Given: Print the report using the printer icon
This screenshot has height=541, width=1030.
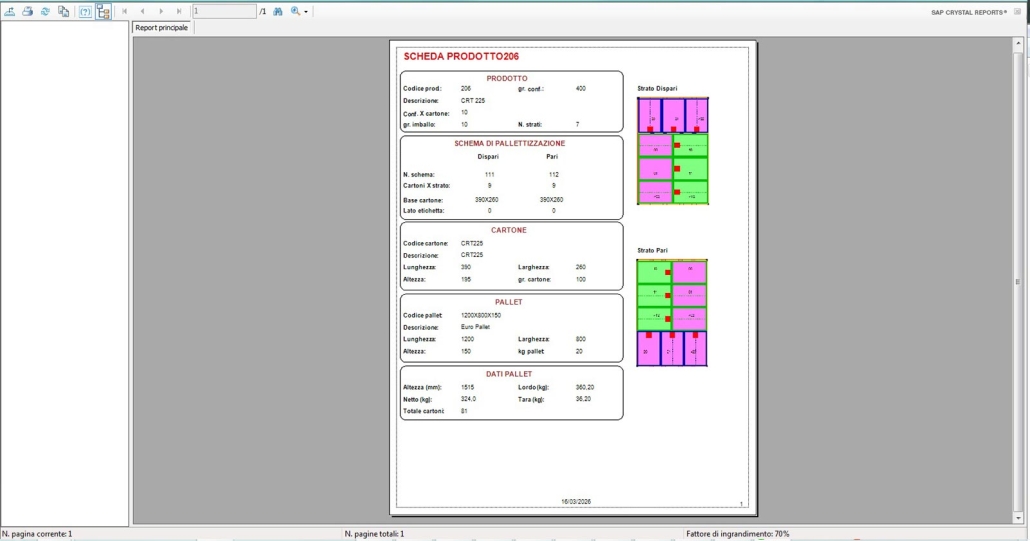Looking at the screenshot, I should (28, 11).
